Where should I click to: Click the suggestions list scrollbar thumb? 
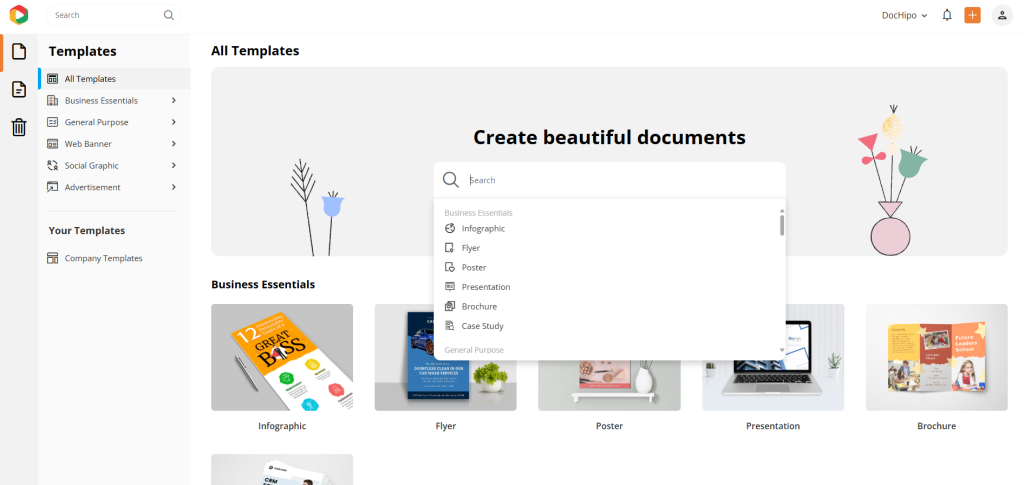782,225
